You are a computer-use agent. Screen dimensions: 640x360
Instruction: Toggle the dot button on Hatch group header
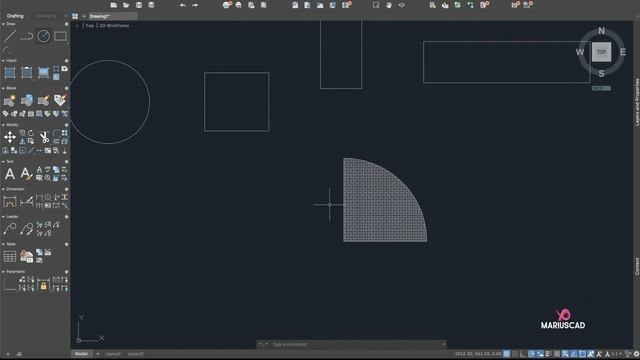point(67,61)
